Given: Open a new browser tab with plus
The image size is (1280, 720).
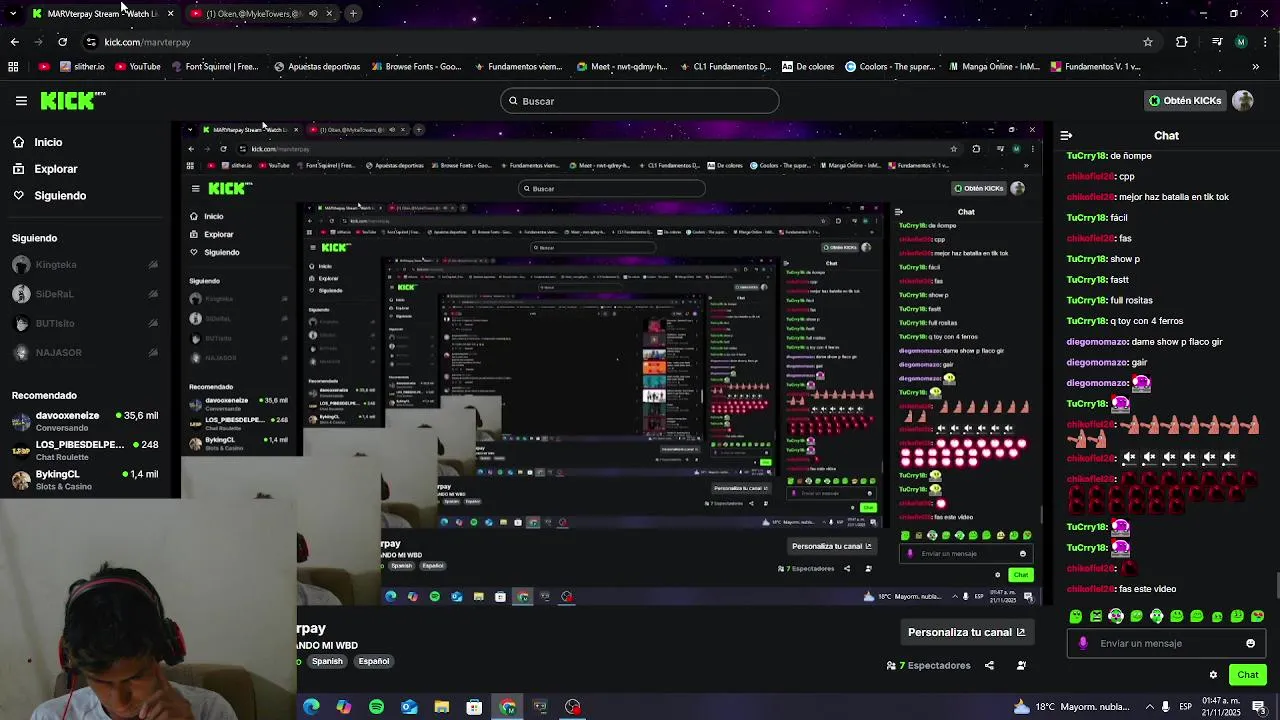Looking at the screenshot, I should [x=353, y=13].
